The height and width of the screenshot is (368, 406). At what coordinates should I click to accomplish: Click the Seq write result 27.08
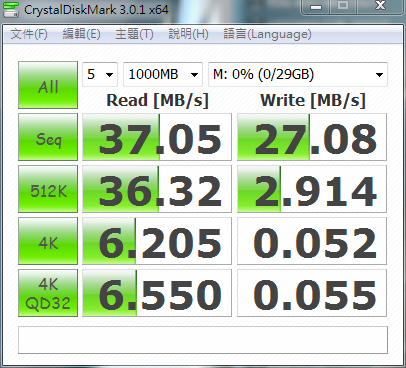point(312,137)
